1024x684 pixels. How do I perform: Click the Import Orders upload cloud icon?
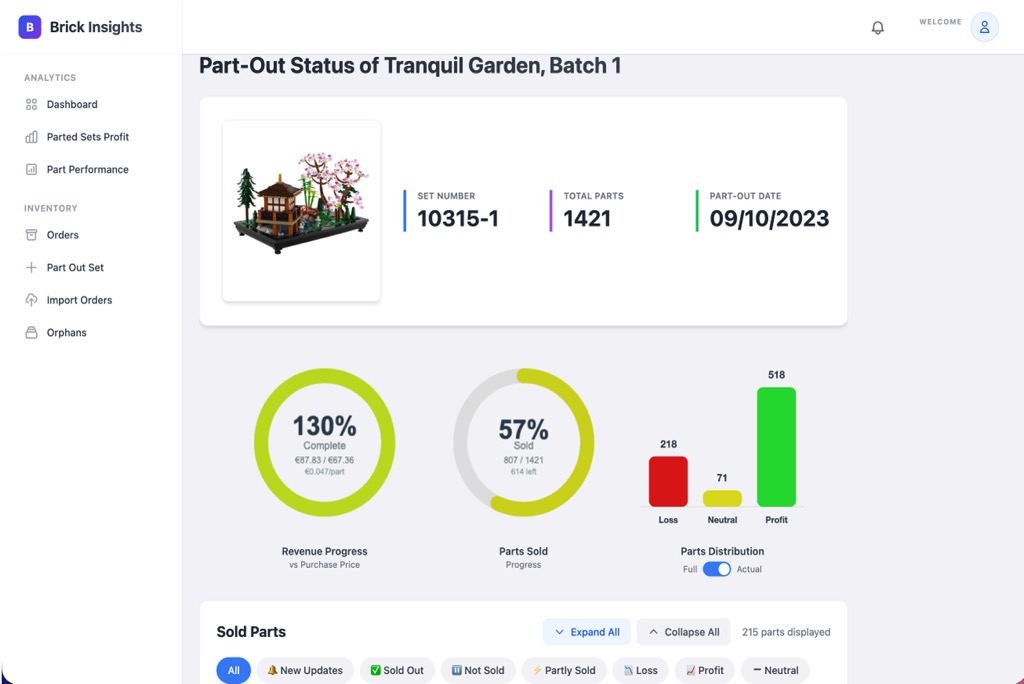(31, 300)
